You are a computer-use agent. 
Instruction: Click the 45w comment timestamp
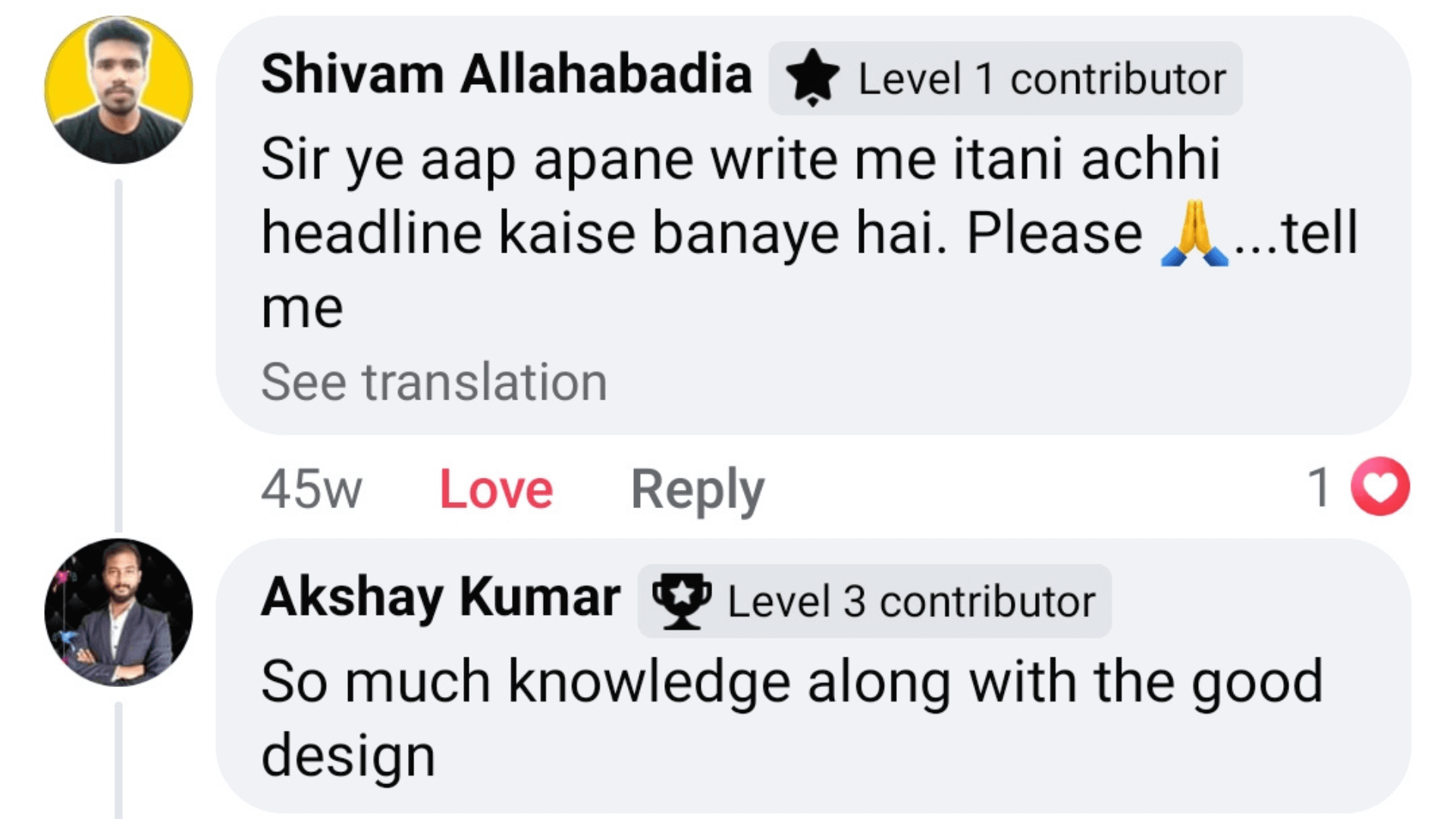[311, 489]
